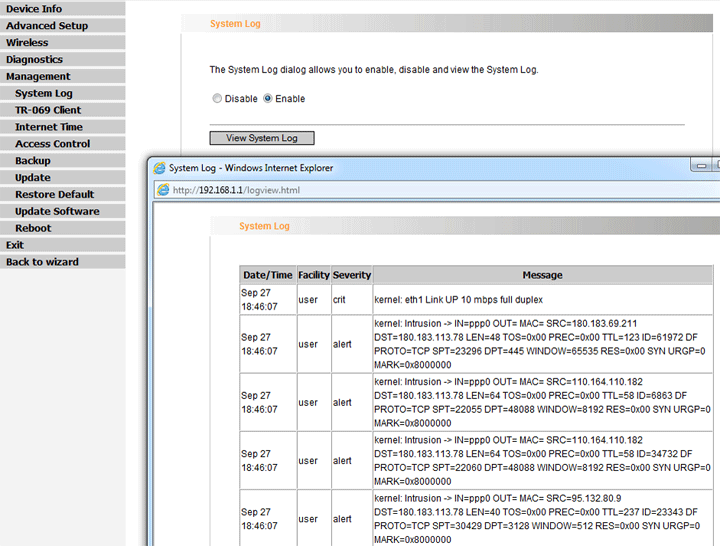Select the Disable radio button

tap(217, 98)
